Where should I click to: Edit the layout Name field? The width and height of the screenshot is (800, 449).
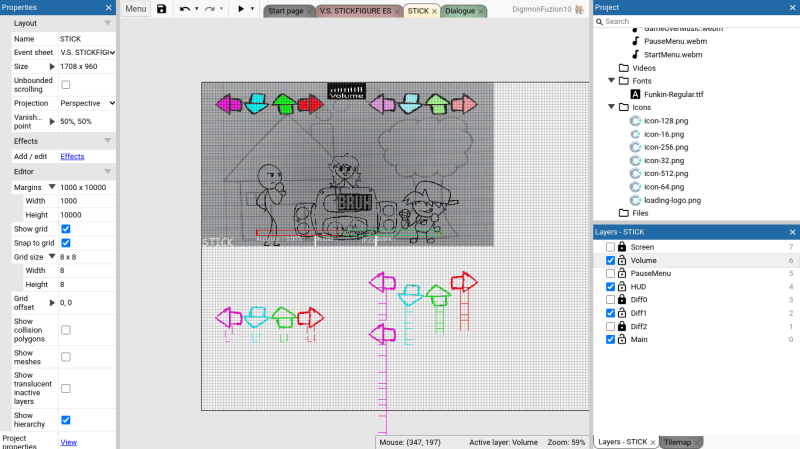click(87, 39)
